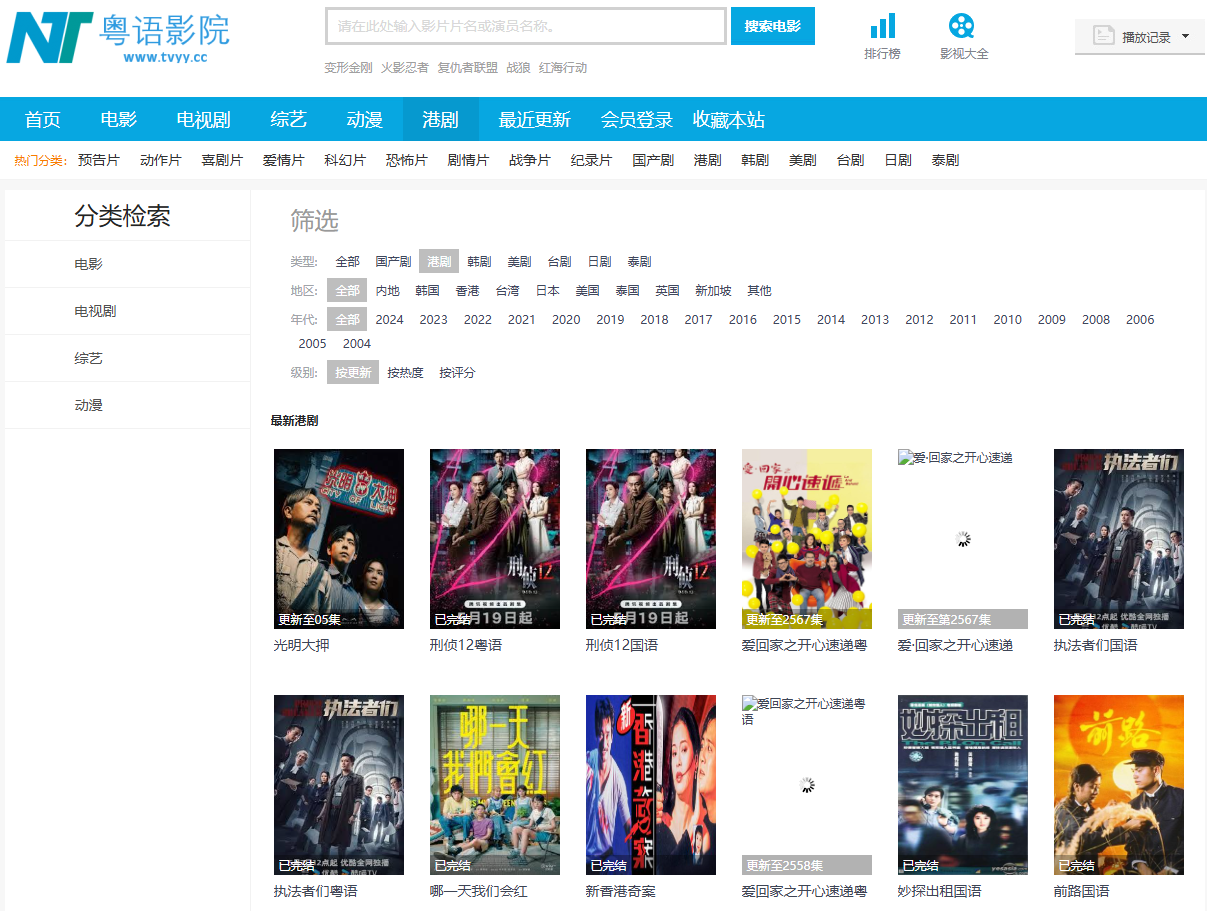Filter by year 2004
This screenshot has width=1207, height=911.
(357, 343)
